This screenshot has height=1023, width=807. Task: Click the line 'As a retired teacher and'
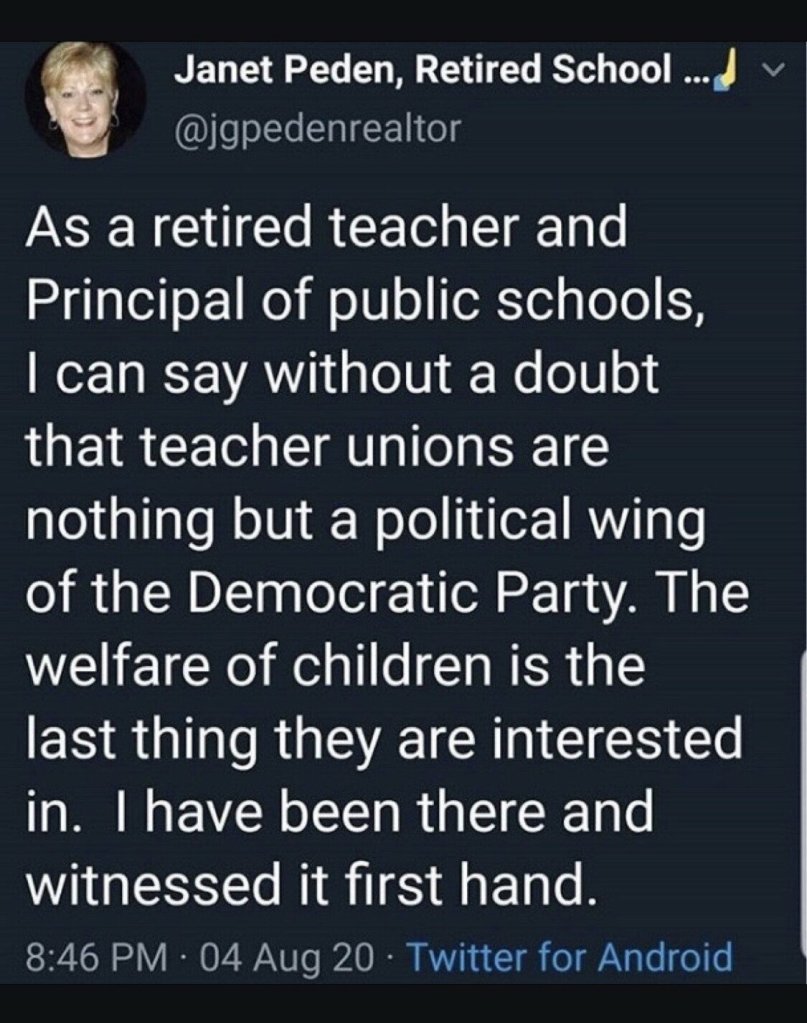click(x=326, y=228)
